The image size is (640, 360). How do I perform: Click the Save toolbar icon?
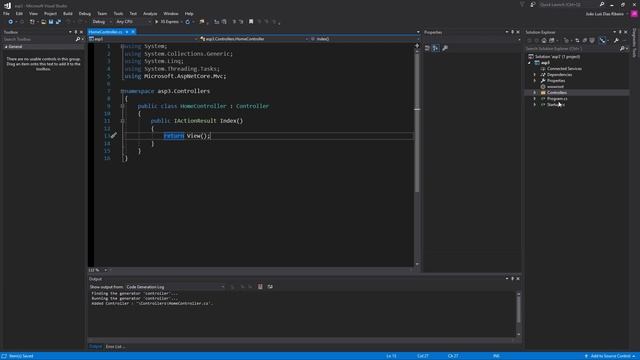point(51,22)
